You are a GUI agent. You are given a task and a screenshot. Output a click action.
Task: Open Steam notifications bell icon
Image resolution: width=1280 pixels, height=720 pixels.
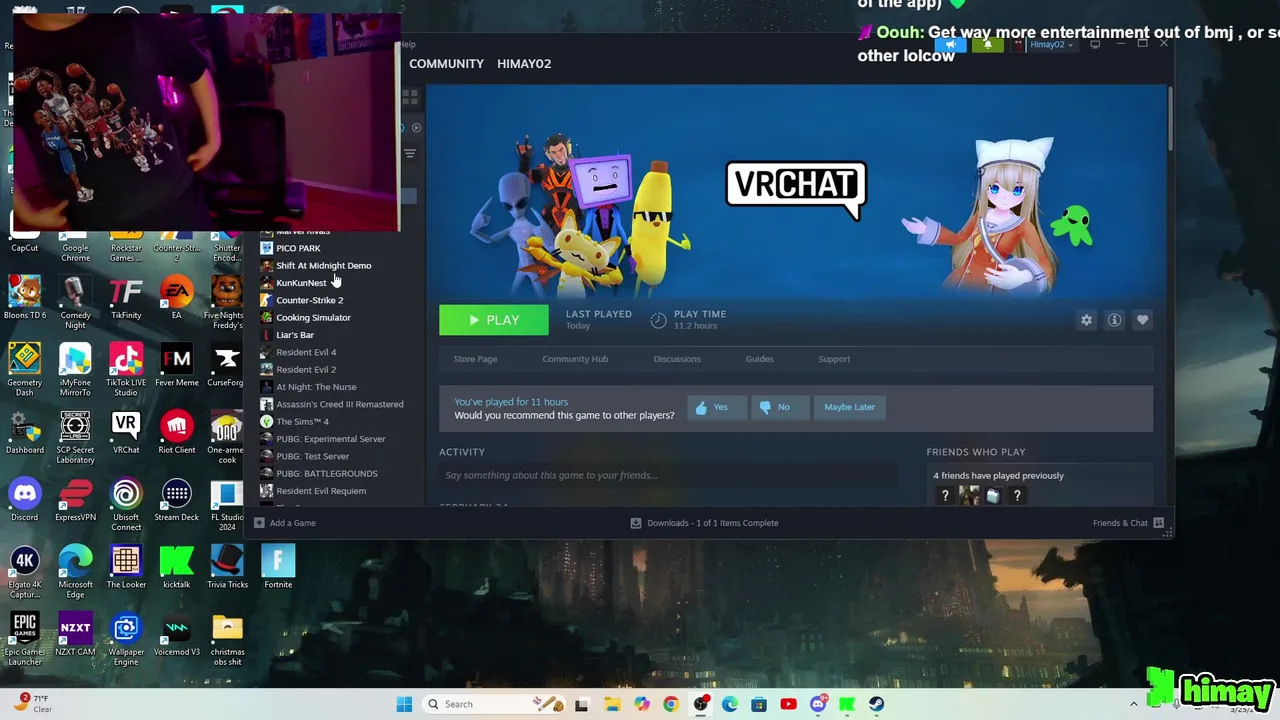988,44
